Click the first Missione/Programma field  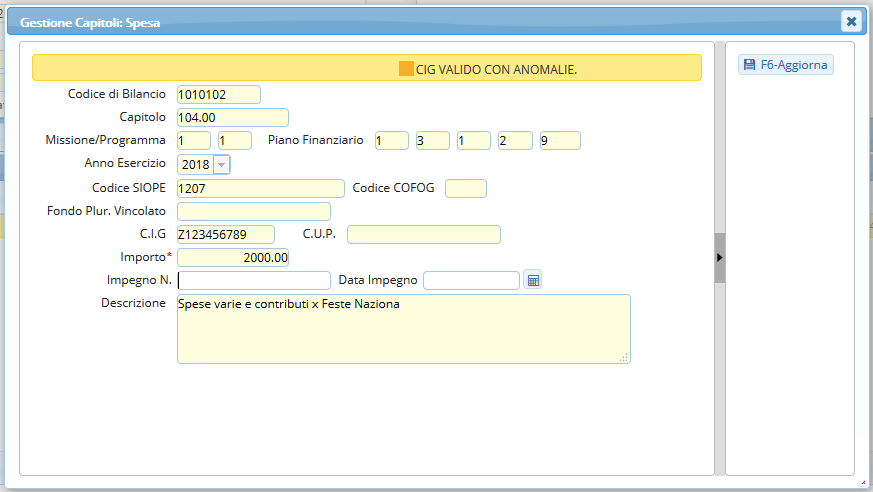pyautogui.click(x=193, y=141)
